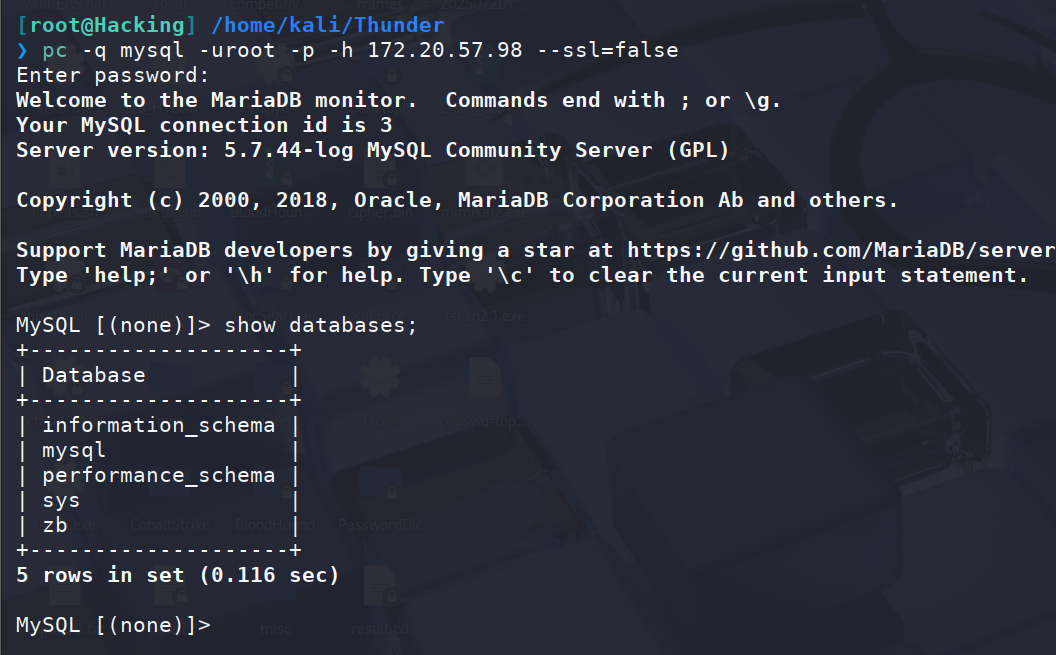Click the --ssl=false option text

click(x=607, y=50)
